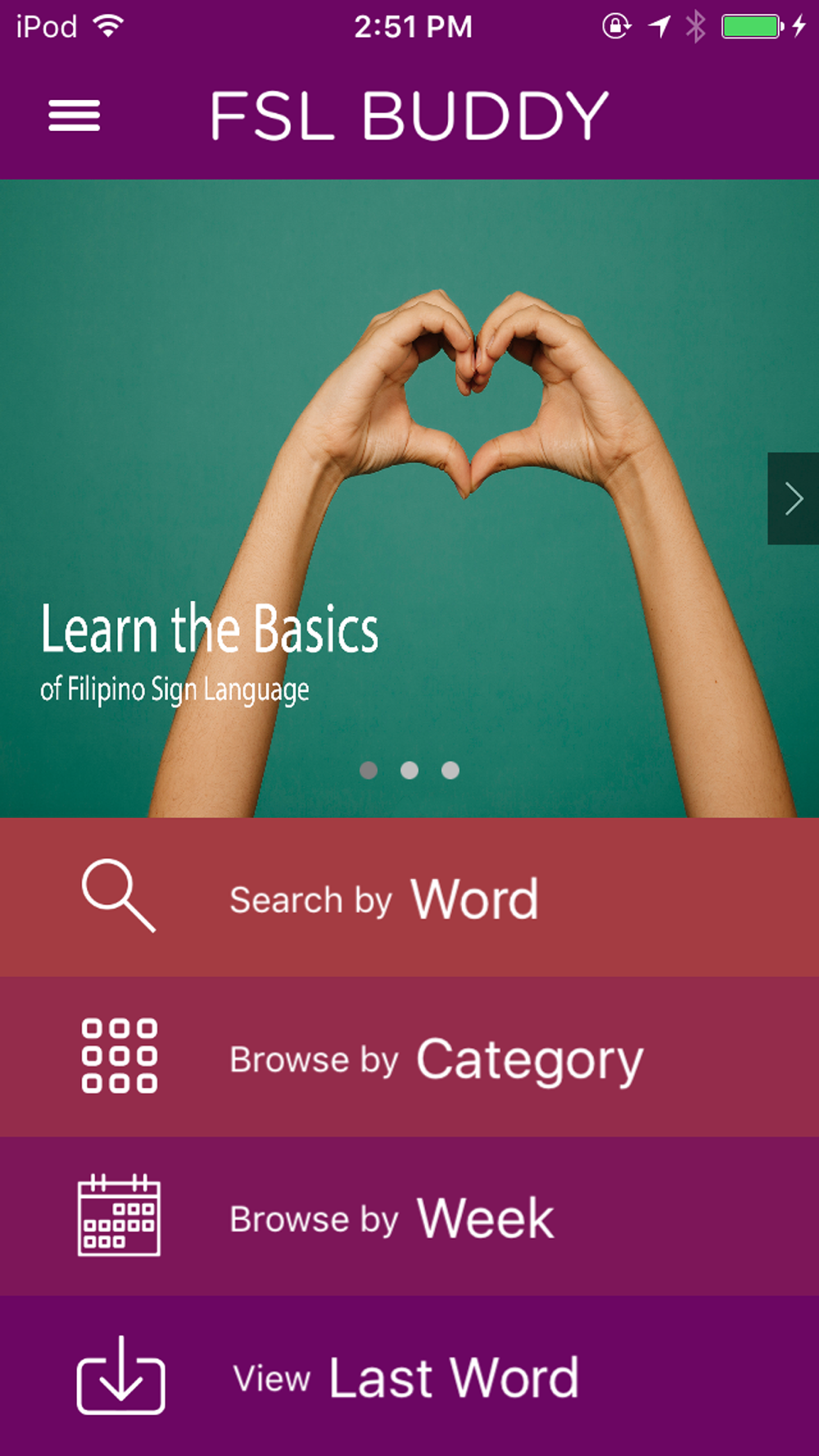This screenshot has width=819, height=1456.
Task: Tap the download tray icon
Action: (x=121, y=1375)
